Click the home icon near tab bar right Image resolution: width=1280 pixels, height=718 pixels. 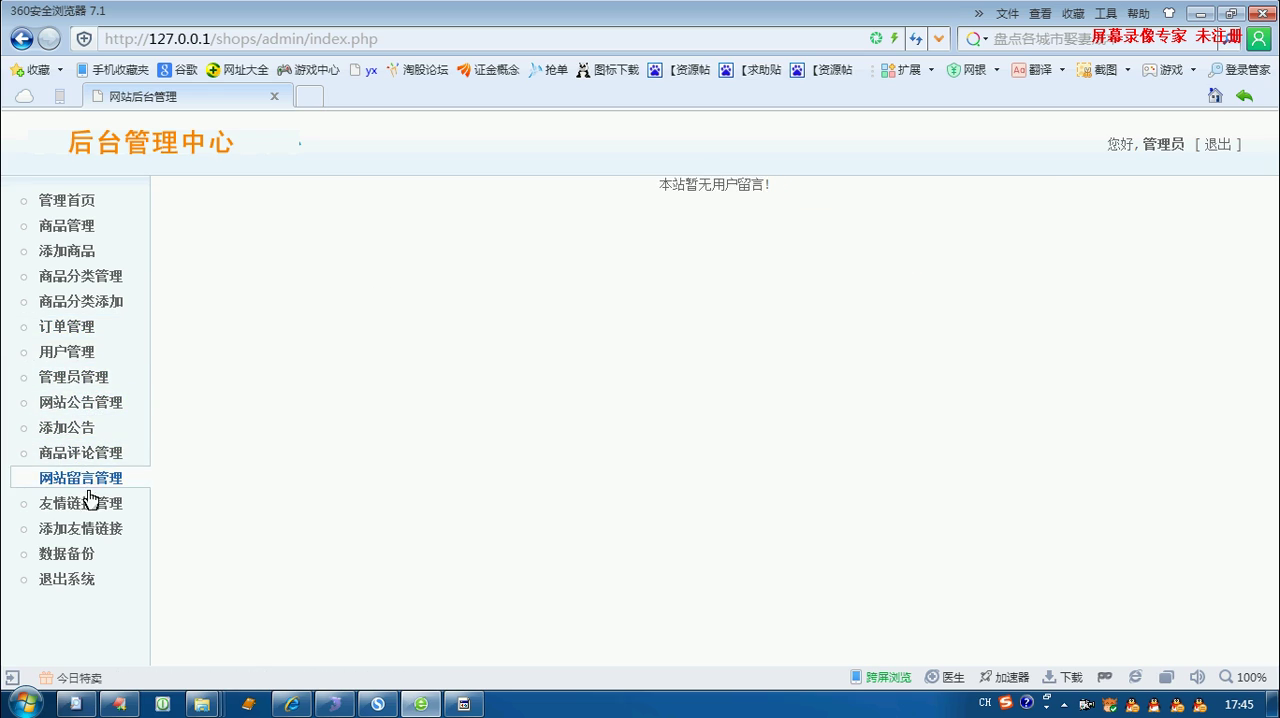(x=1215, y=95)
